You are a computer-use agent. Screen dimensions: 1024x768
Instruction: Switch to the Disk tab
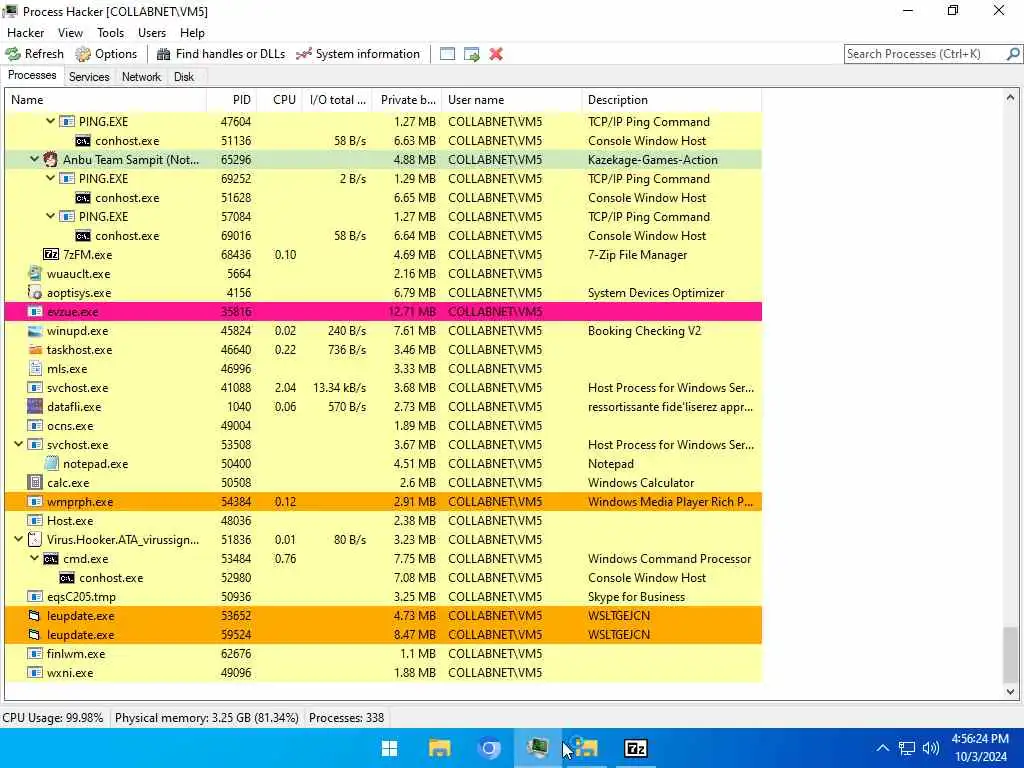click(184, 76)
